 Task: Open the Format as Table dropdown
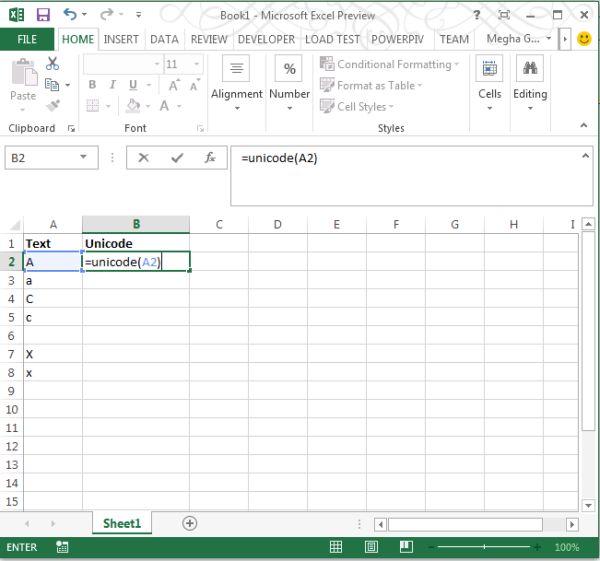pyautogui.click(x=371, y=85)
